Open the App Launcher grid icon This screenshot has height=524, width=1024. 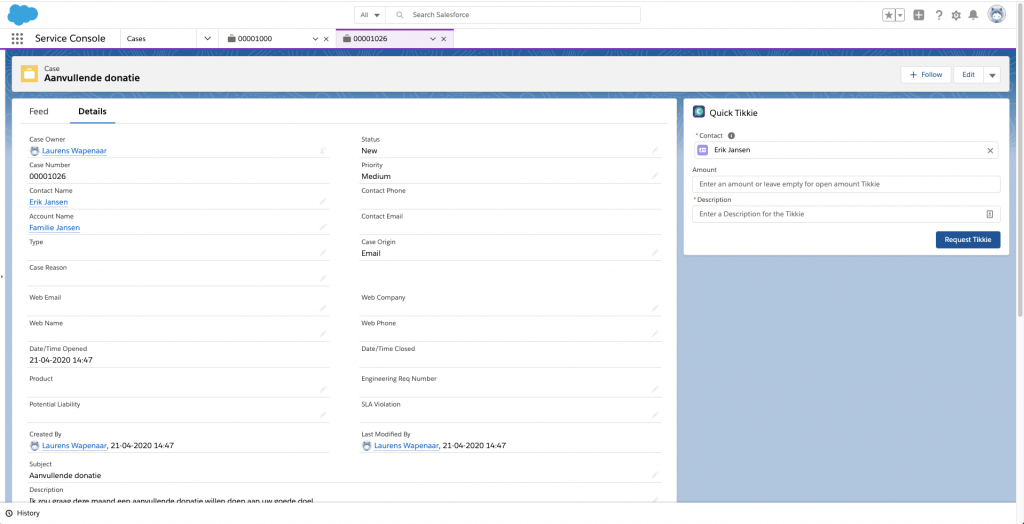17,38
